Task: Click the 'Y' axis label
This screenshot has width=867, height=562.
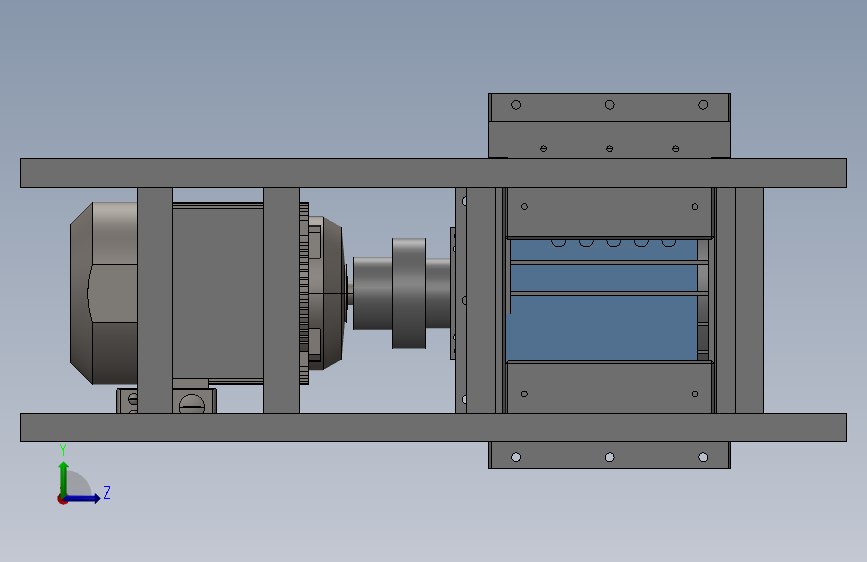Action: [63, 449]
